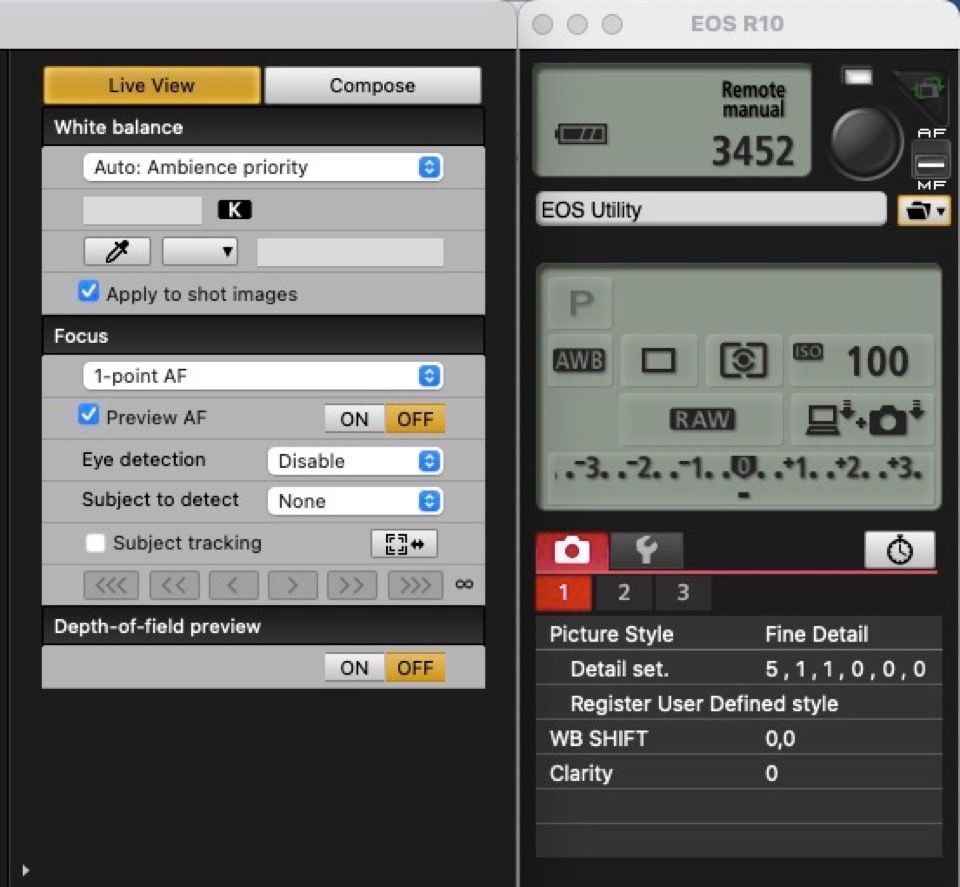Toggle the Preview AF checkbox
Viewport: 960px width, 887px height.
click(88, 414)
